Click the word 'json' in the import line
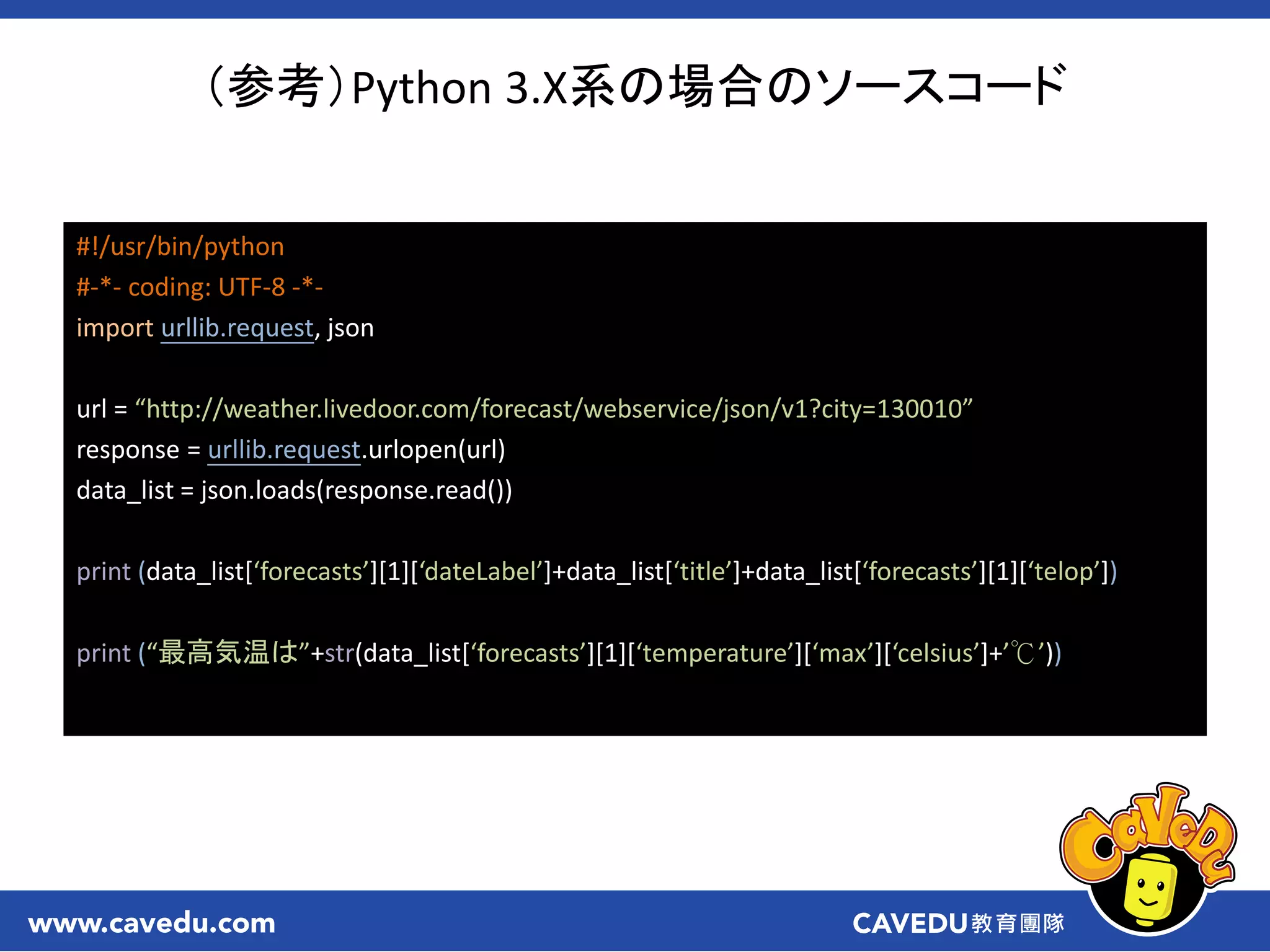 coord(351,328)
